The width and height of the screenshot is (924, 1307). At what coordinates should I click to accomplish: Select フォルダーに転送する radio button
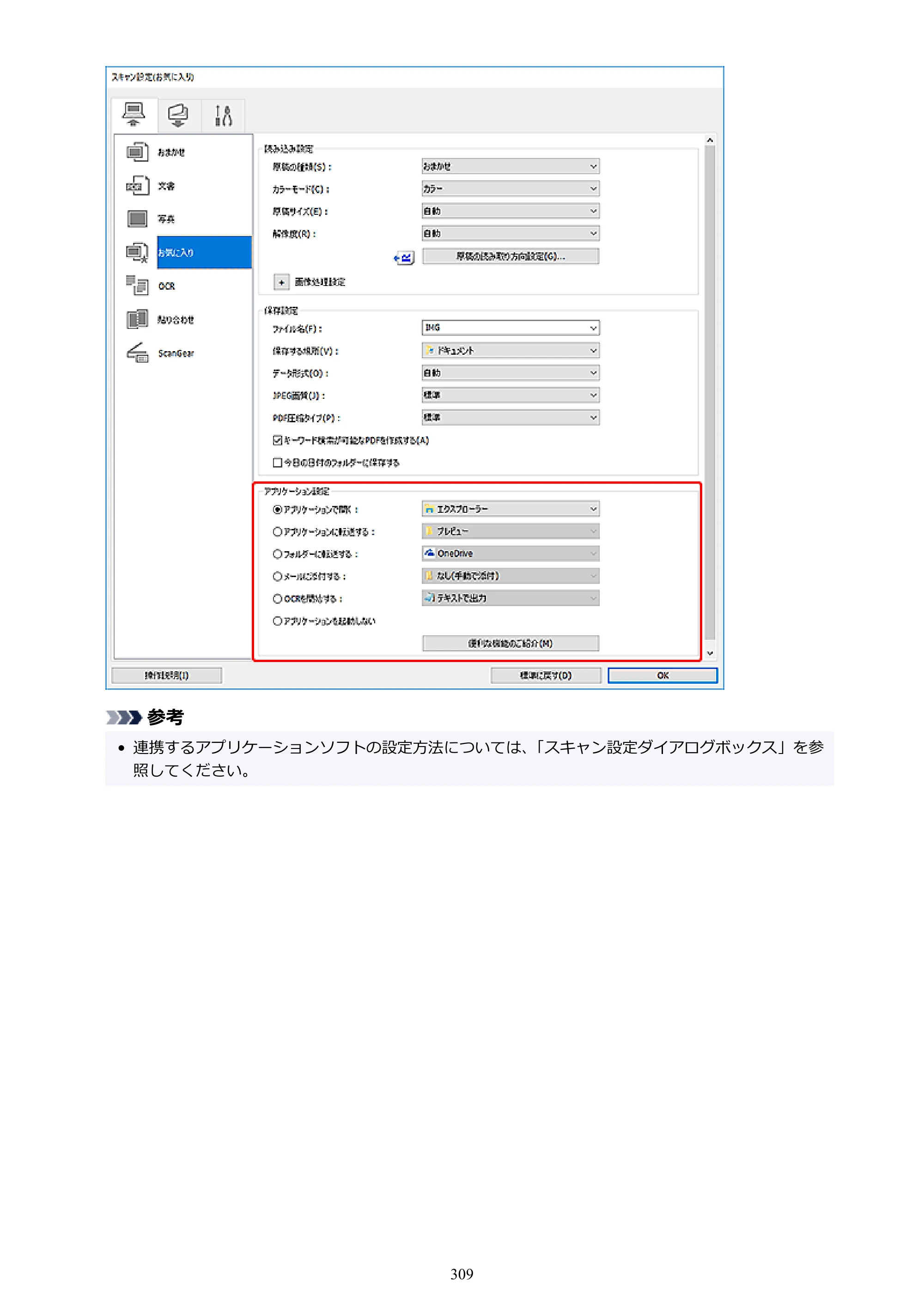coord(277,554)
